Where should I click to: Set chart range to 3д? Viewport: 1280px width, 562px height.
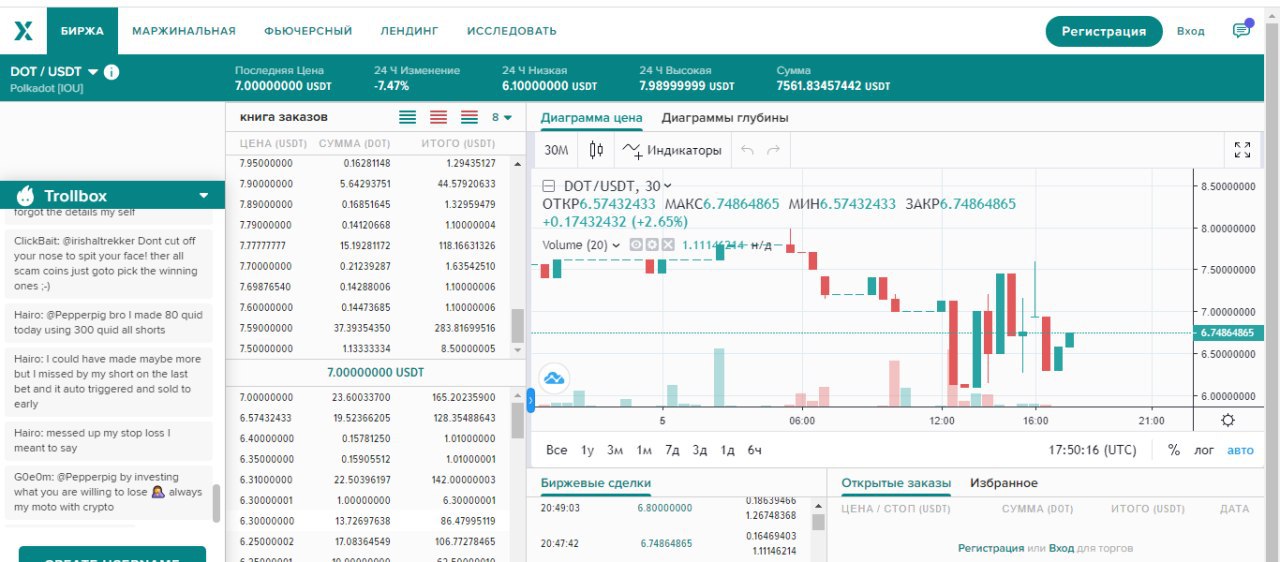[700, 450]
